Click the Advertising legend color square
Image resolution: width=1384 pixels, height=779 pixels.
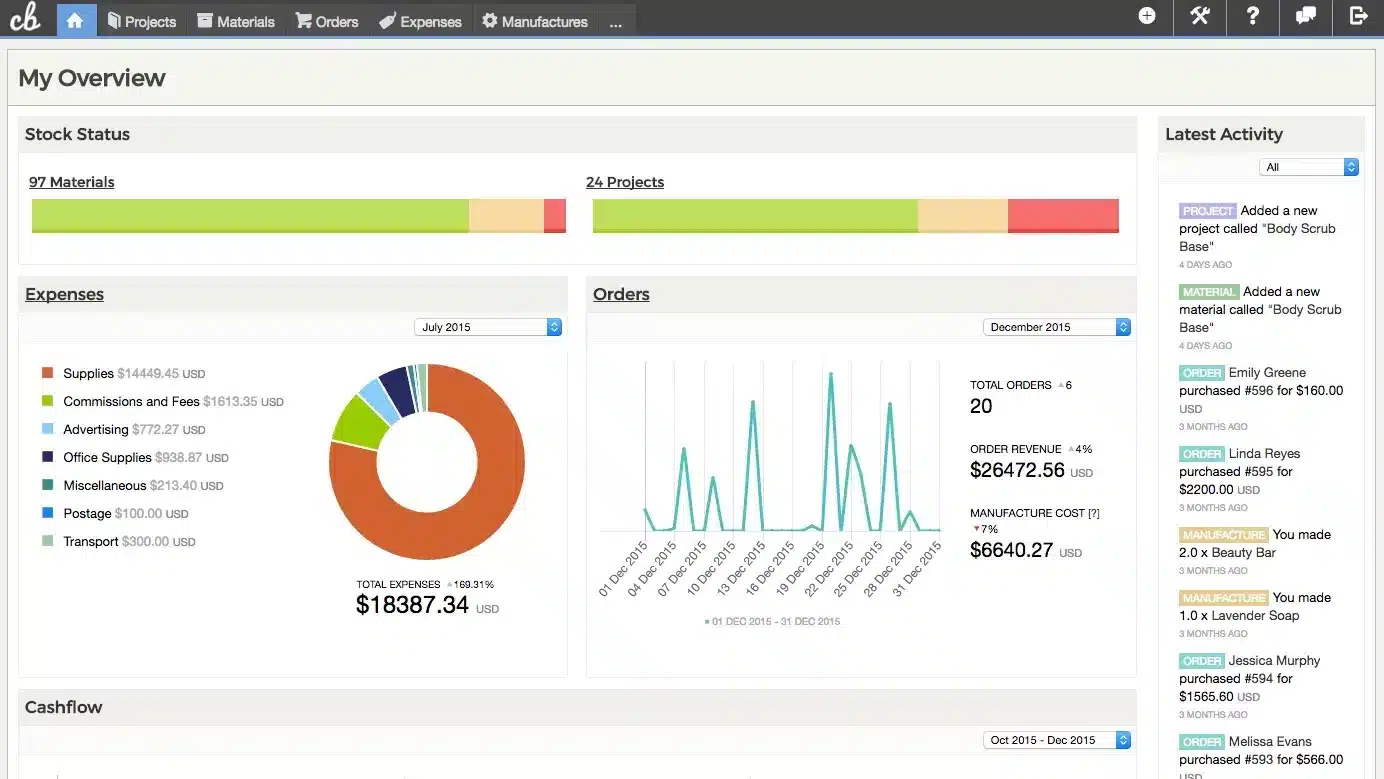click(47, 429)
